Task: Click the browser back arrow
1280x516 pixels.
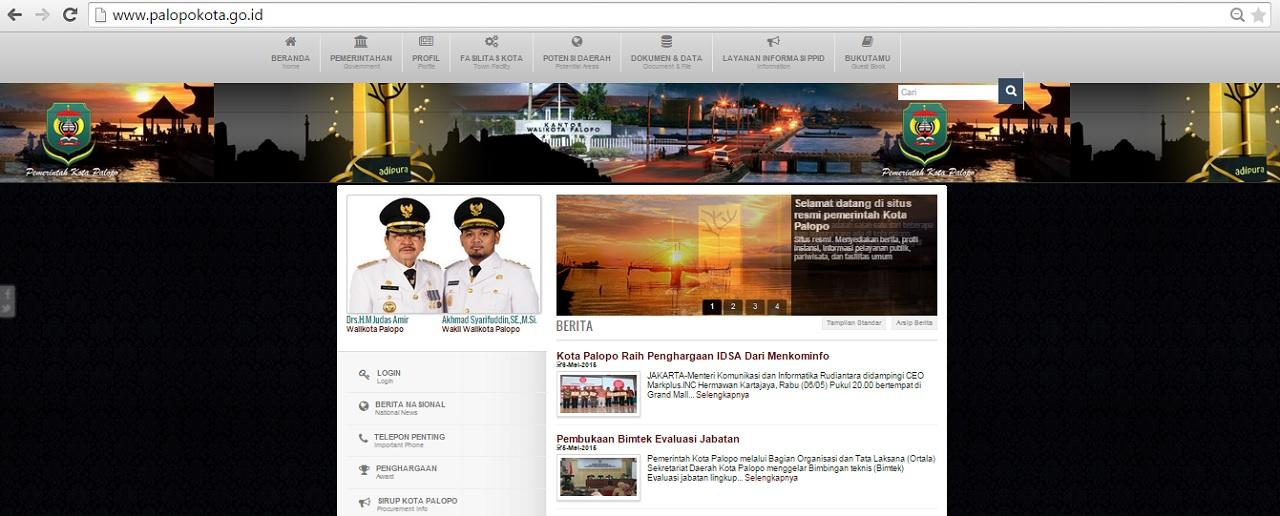Action: point(15,15)
